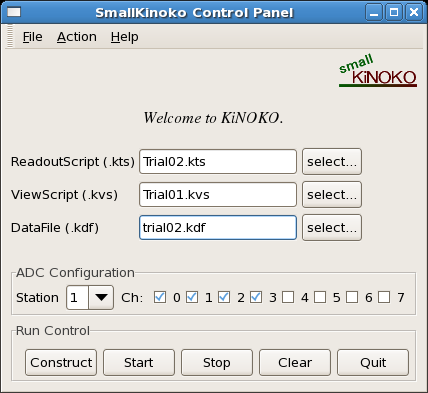428x393 pixels.
Task: Click the DataFile field containing trial02.kdf
Action: click(x=218, y=228)
